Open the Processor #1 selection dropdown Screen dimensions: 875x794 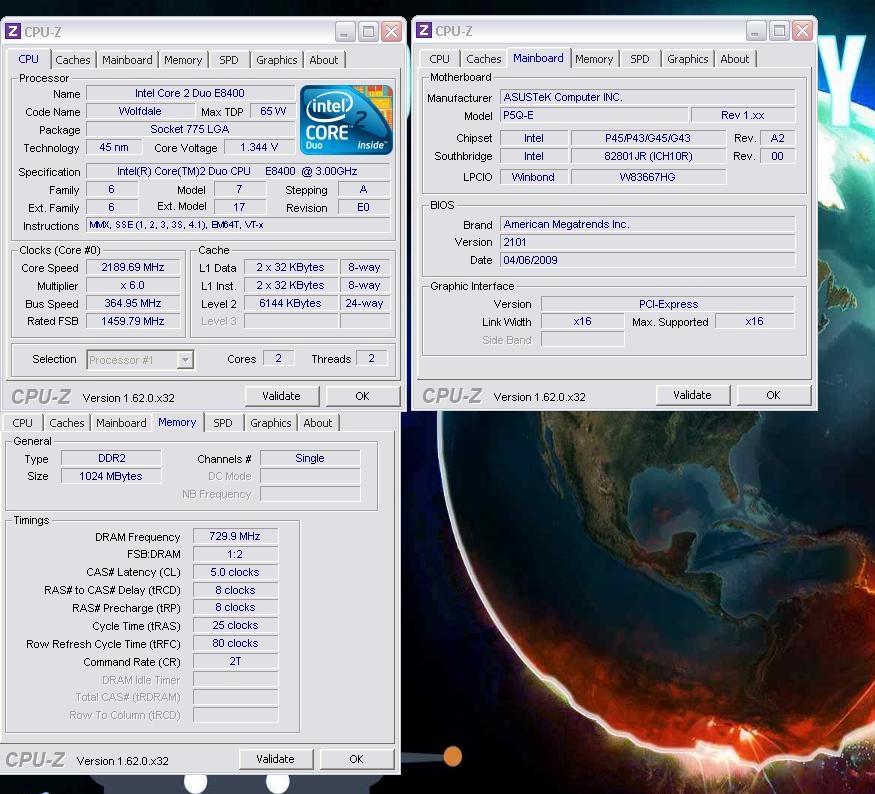point(185,360)
